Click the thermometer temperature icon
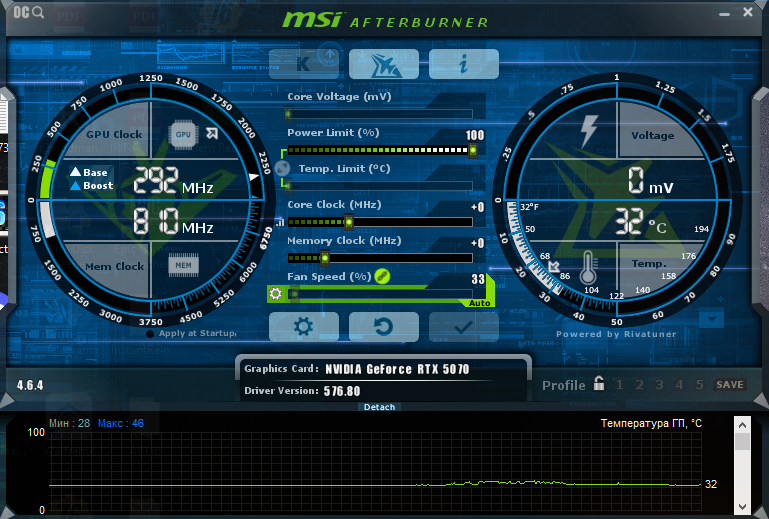769x519 pixels. [x=588, y=267]
